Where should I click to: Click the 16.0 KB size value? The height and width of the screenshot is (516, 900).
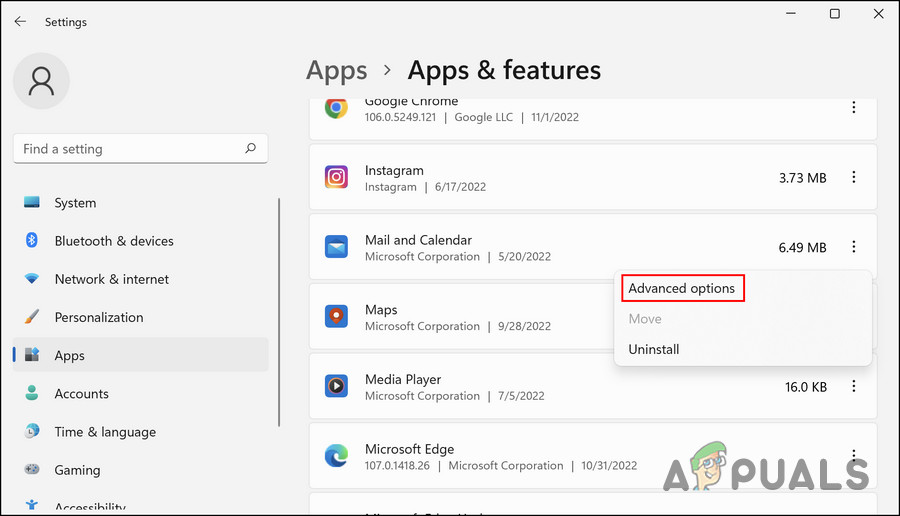(806, 387)
